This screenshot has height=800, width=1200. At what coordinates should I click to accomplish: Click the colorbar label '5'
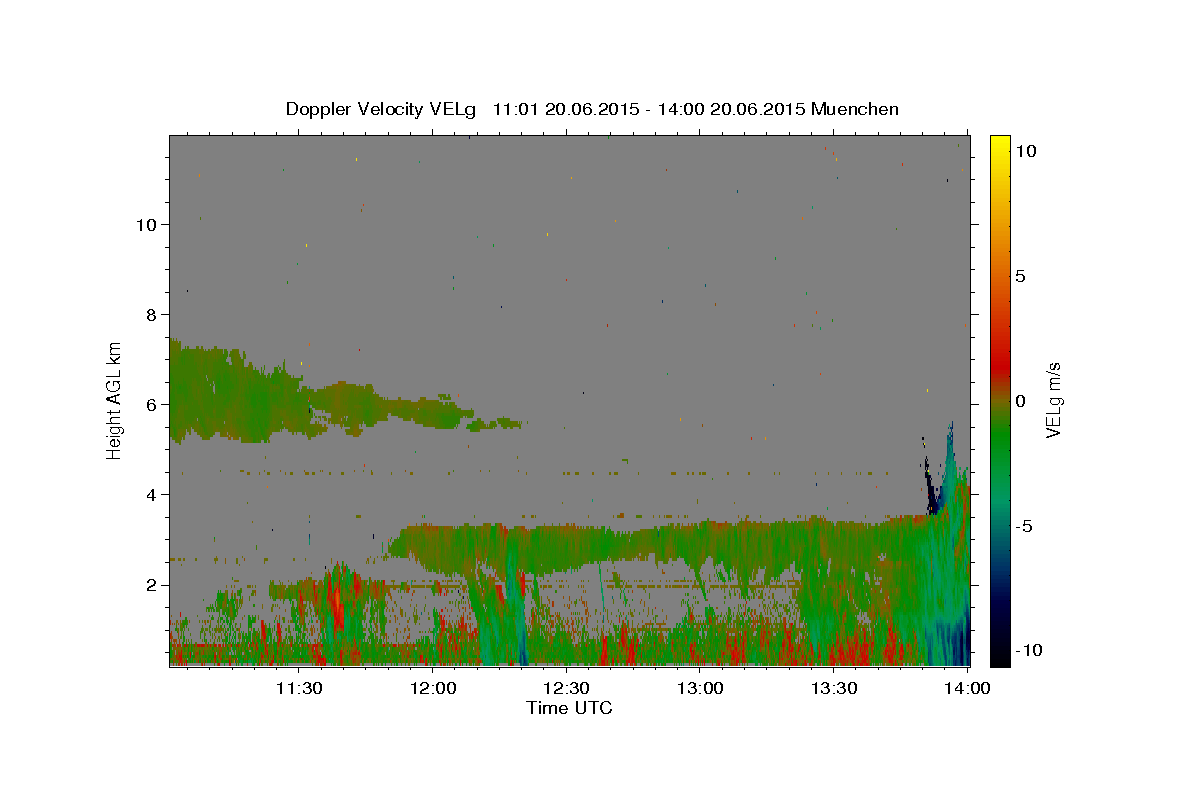1020,275
